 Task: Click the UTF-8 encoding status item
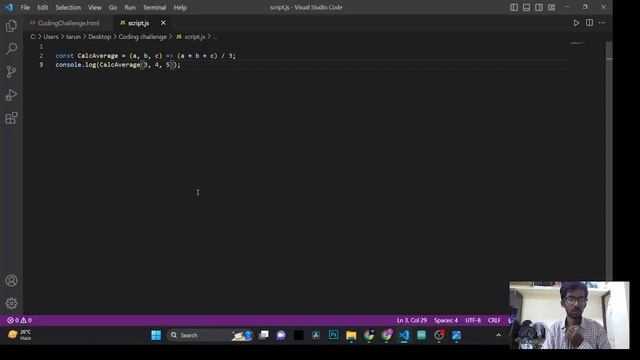click(x=473, y=320)
